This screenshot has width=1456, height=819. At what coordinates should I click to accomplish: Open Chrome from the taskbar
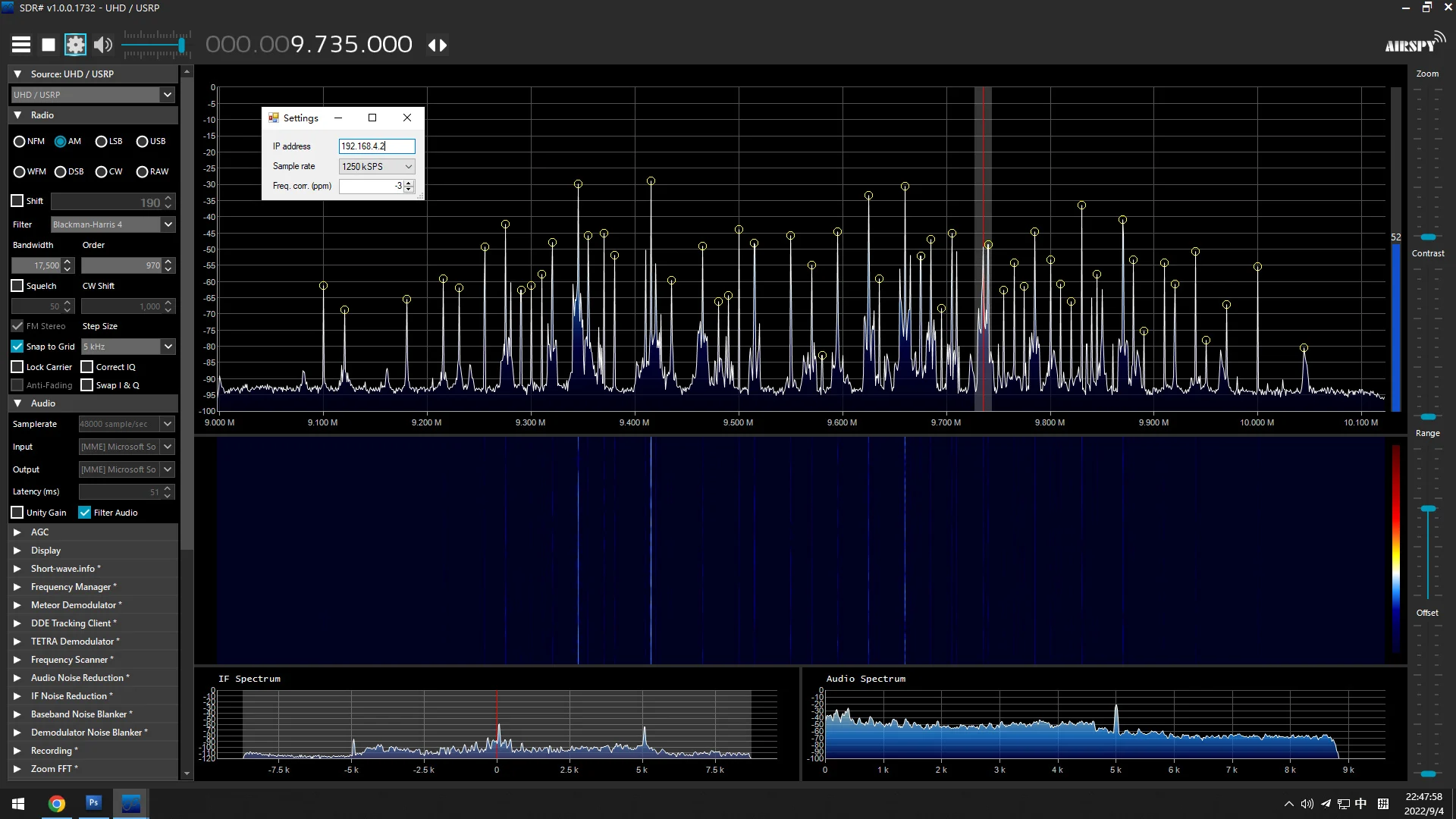57,803
